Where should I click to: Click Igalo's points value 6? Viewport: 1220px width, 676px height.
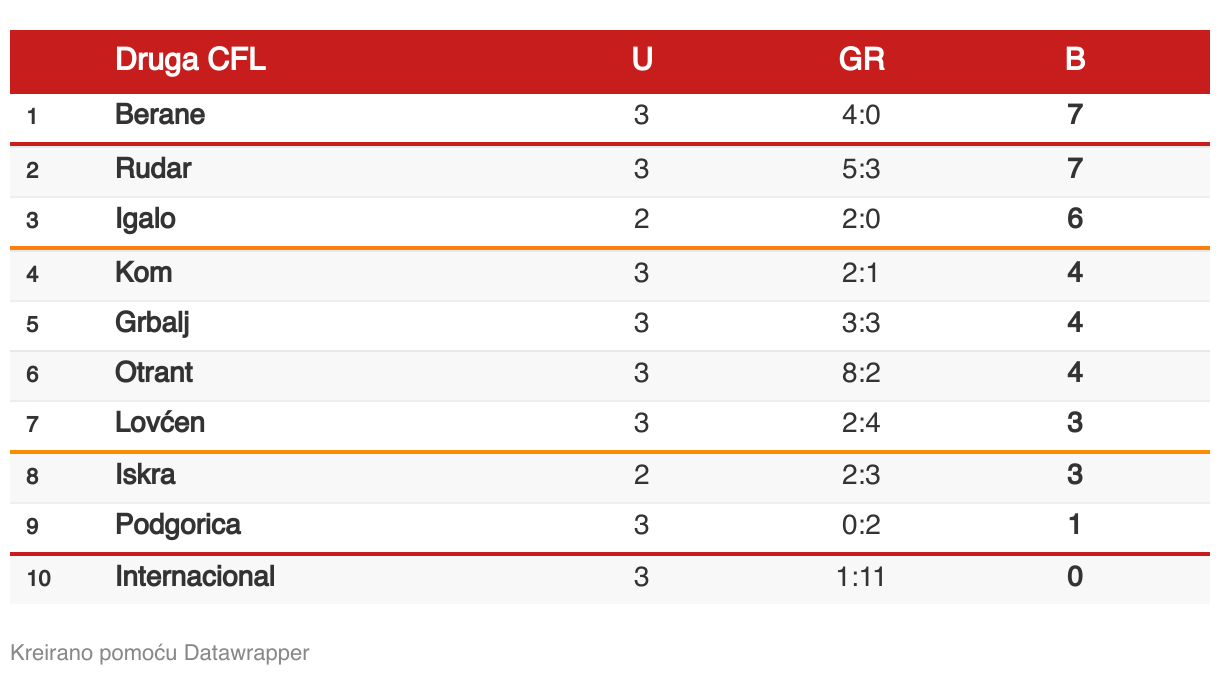tap(1075, 219)
